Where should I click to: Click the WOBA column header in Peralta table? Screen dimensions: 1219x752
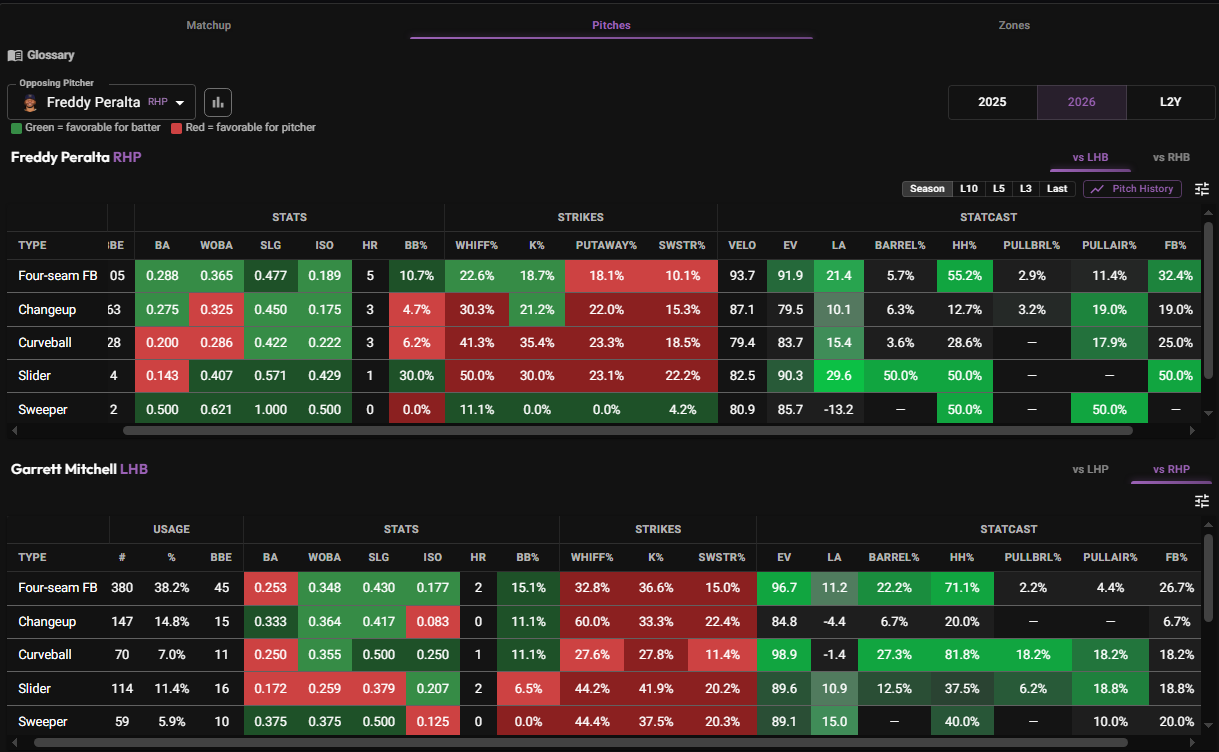click(x=216, y=245)
